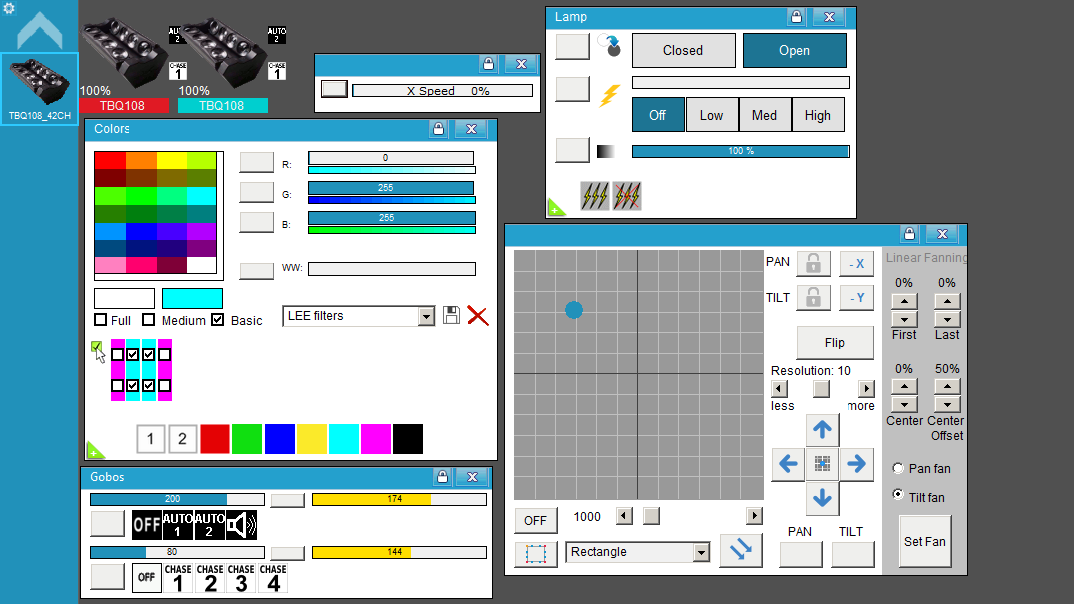Screen dimensions: 1074x604
Task: Lock the PAN axis padlock
Action: click(x=814, y=263)
